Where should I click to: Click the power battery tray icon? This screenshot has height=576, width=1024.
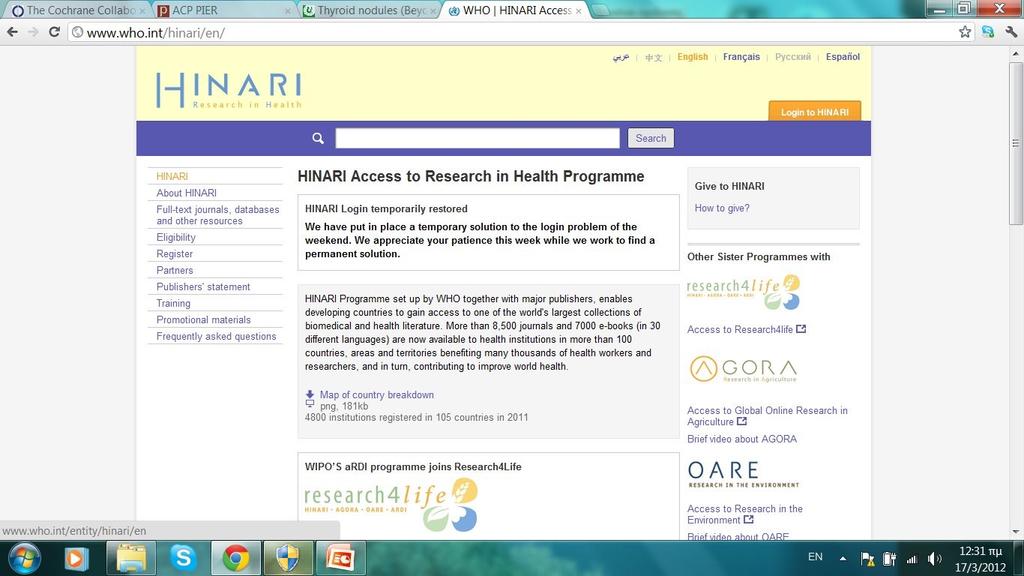coord(889,559)
